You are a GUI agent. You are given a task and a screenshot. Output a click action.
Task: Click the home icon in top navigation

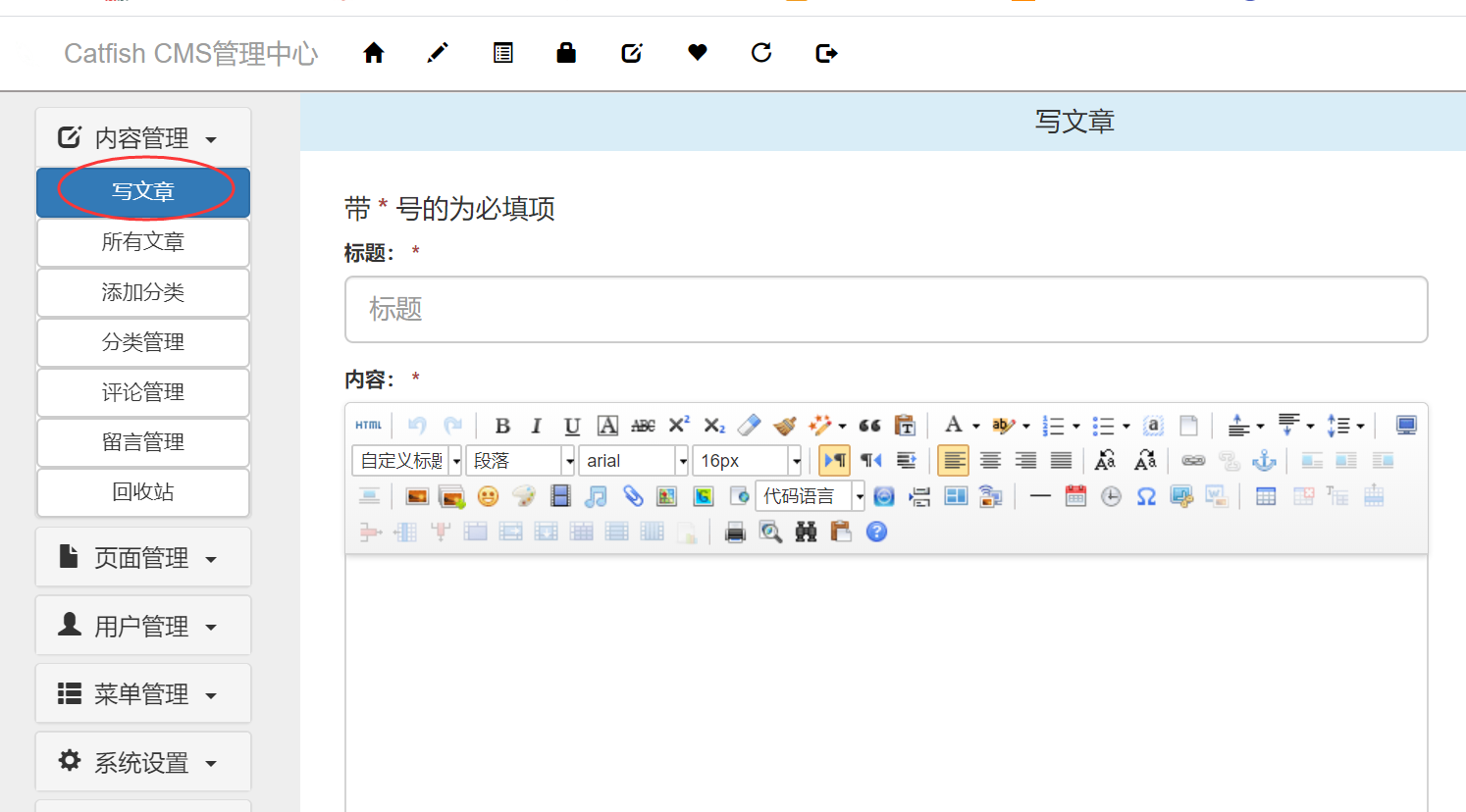point(373,53)
